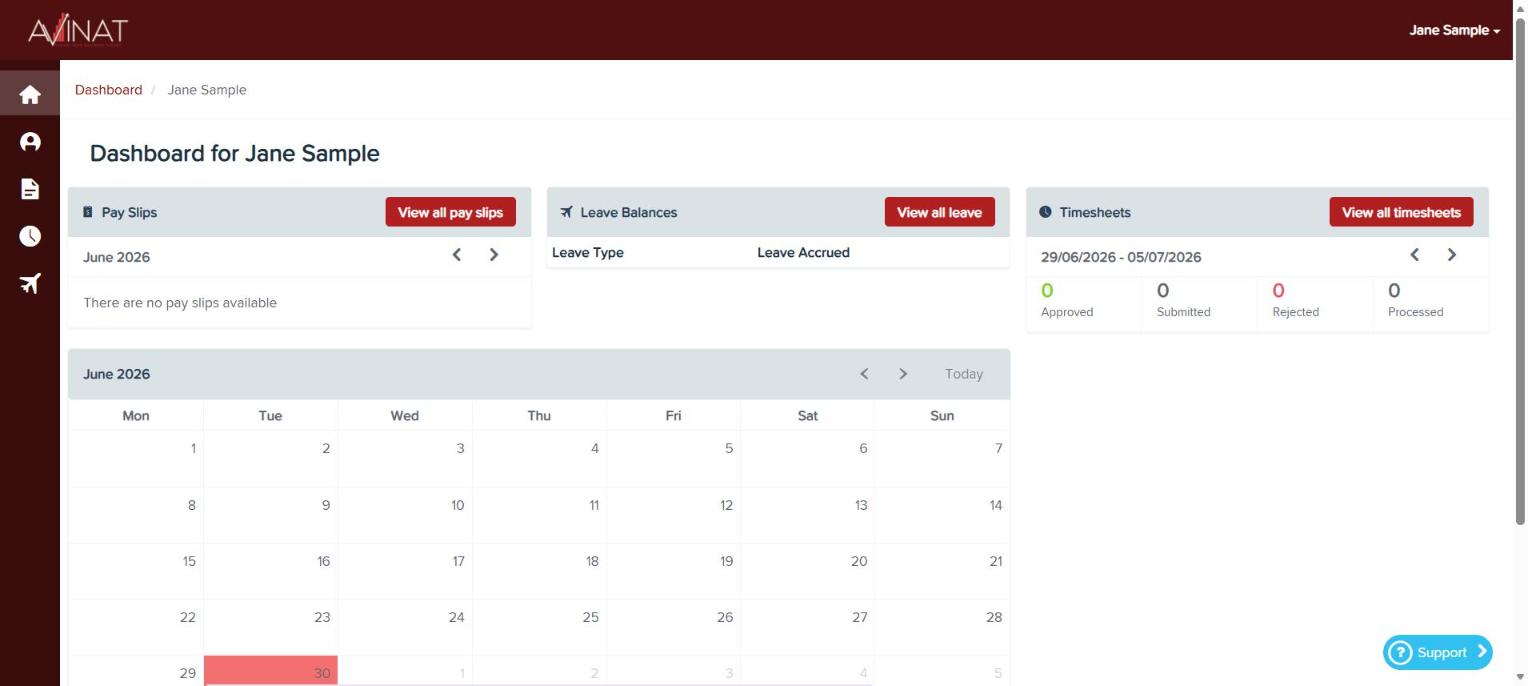Open the Support chat button

1438,652
